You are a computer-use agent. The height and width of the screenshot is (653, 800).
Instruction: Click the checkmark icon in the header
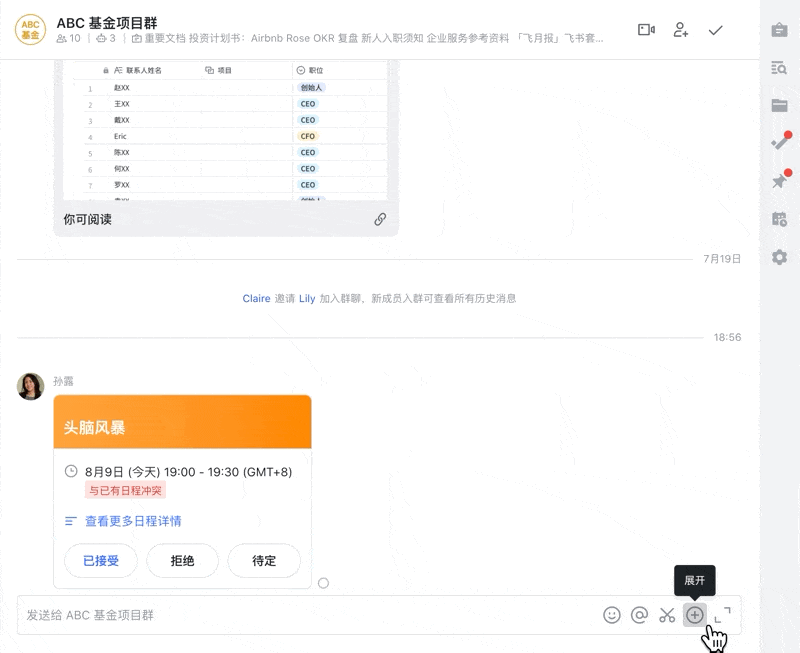[715, 30]
